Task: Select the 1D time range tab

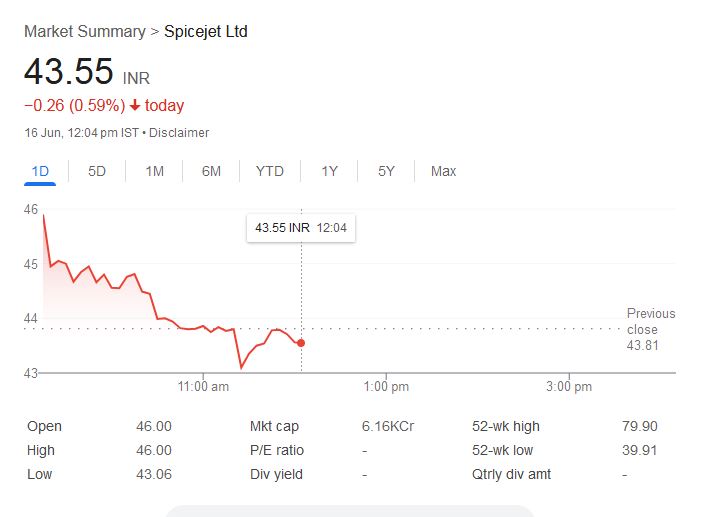Action: tap(40, 171)
